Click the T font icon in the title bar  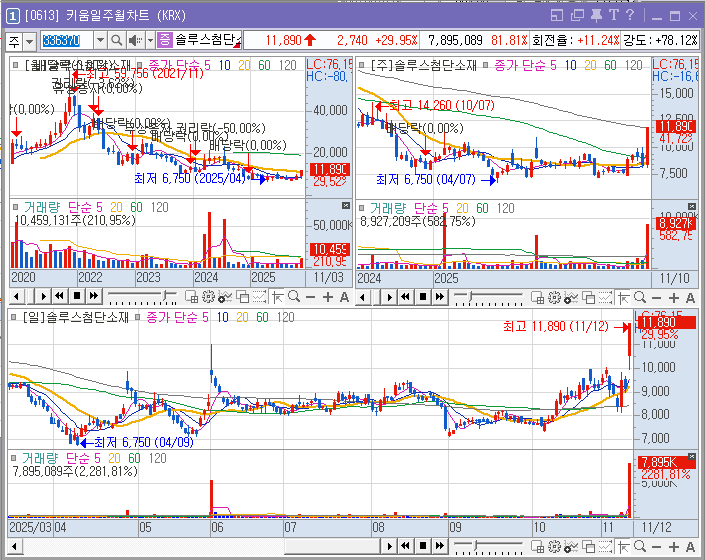click(x=614, y=15)
